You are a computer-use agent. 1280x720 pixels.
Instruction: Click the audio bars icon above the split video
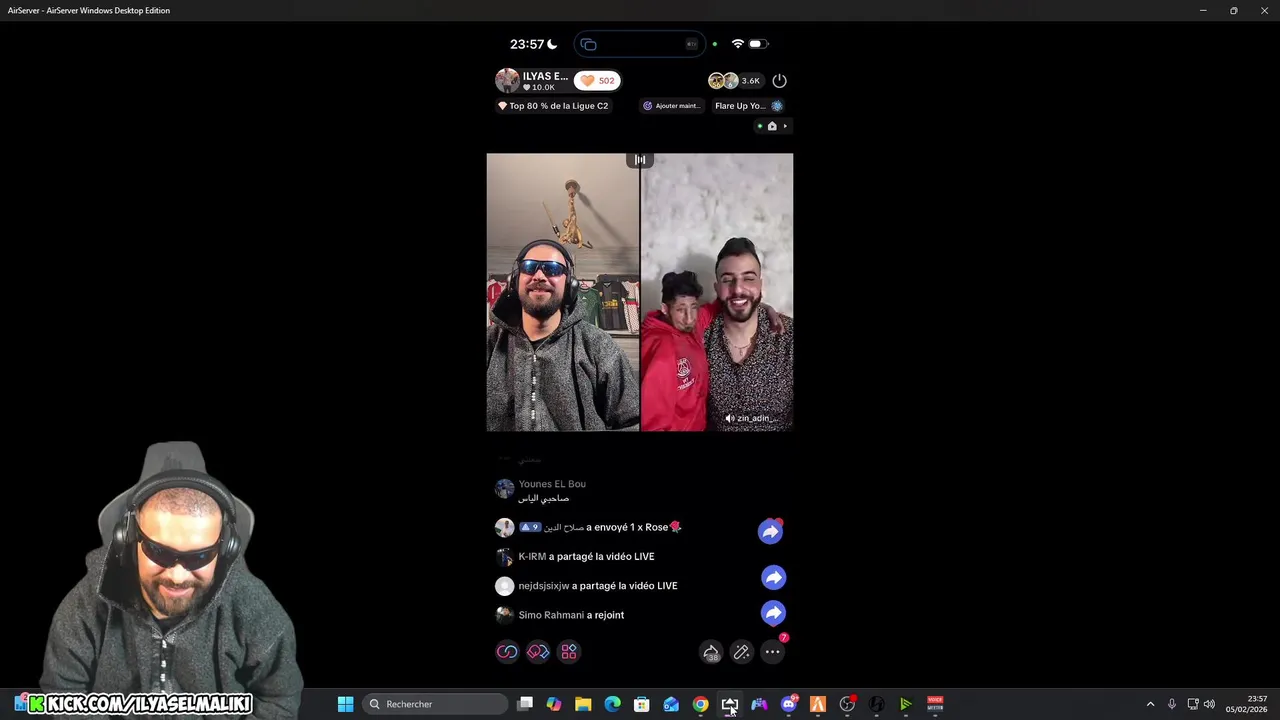click(x=639, y=160)
